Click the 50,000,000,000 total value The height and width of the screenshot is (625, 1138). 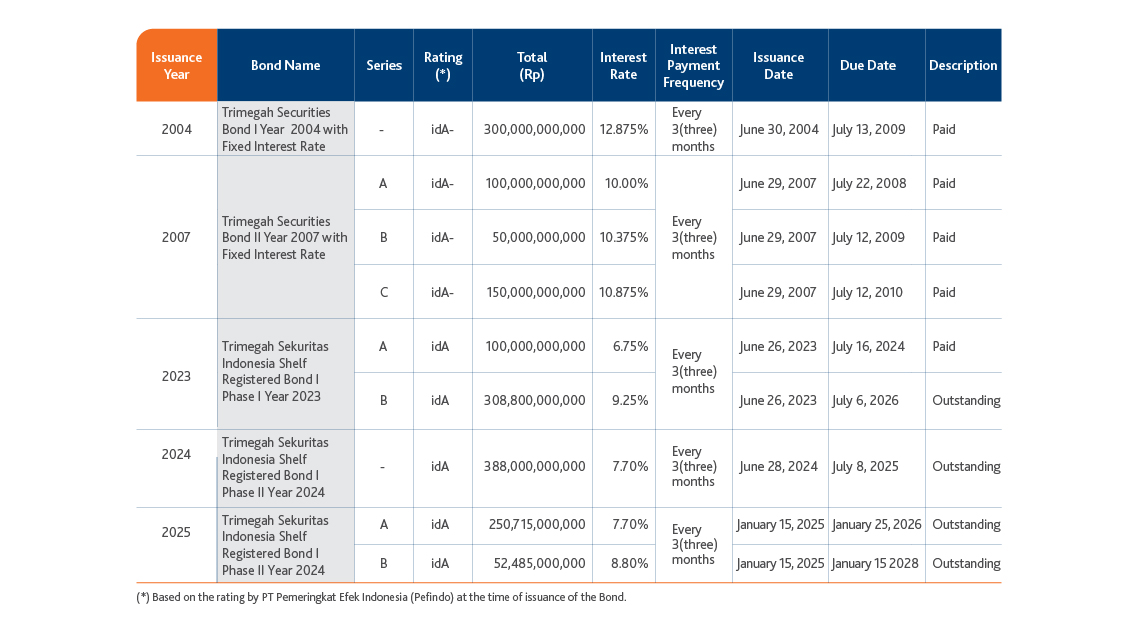[x=539, y=237]
